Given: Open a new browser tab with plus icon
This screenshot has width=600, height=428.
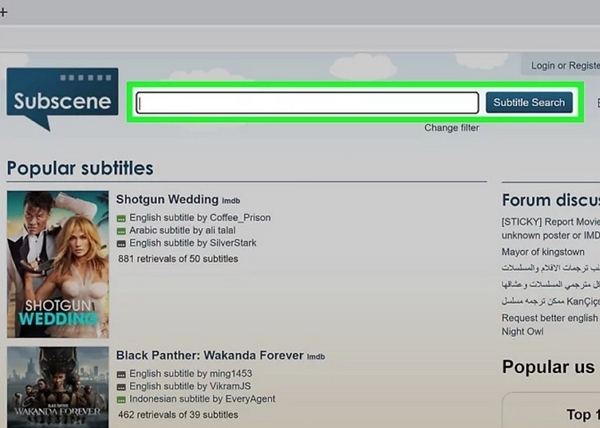Looking at the screenshot, I should [3, 12].
